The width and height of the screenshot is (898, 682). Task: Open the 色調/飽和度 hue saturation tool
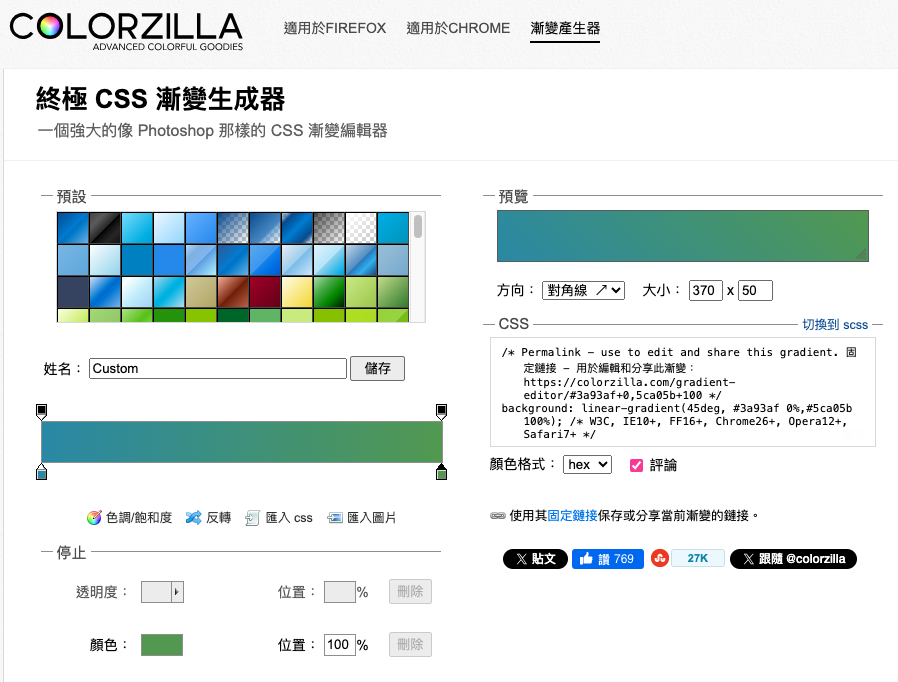click(129, 518)
